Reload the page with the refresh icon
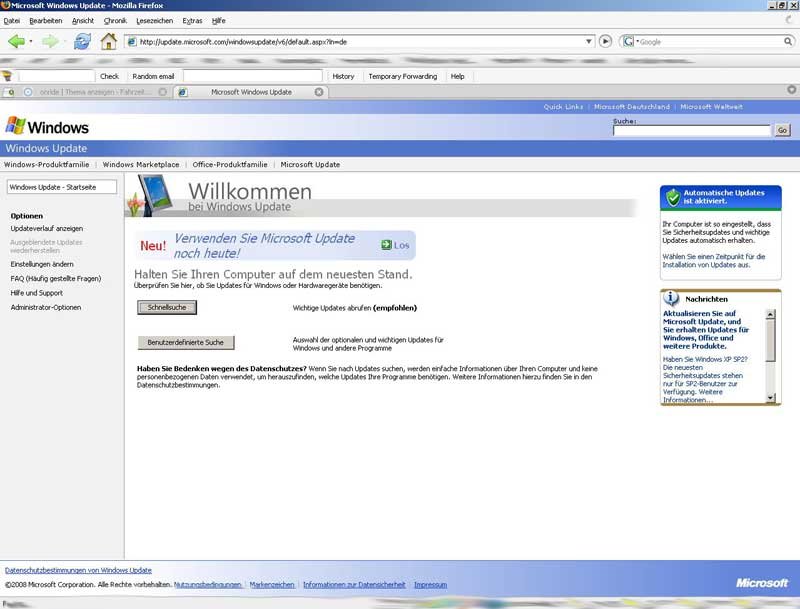The height and width of the screenshot is (609, 800). tap(82, 41)
